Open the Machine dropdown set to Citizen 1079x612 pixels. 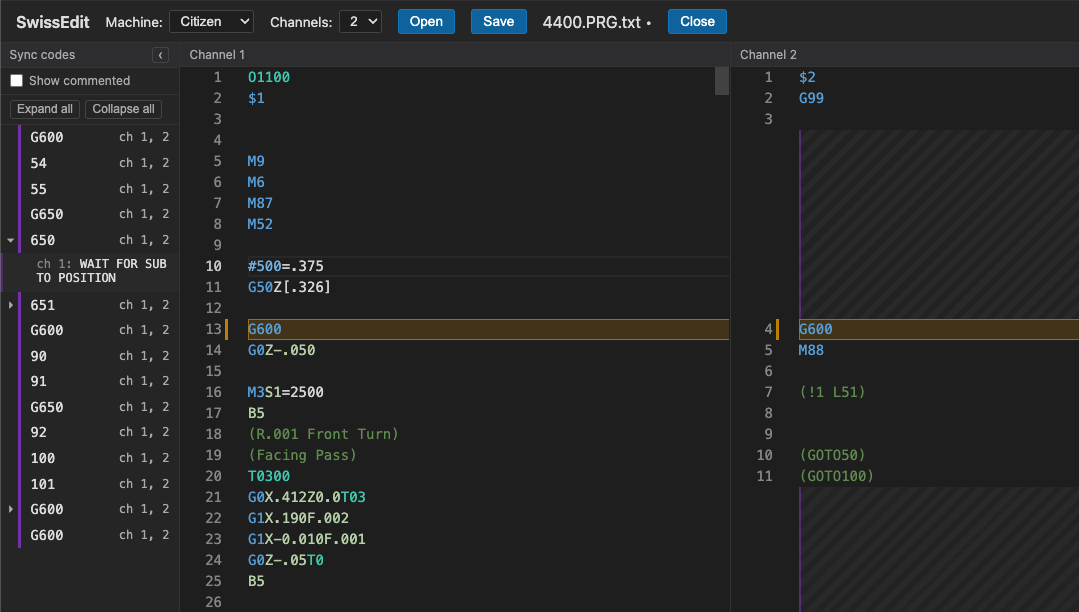[x=211, y=21]
